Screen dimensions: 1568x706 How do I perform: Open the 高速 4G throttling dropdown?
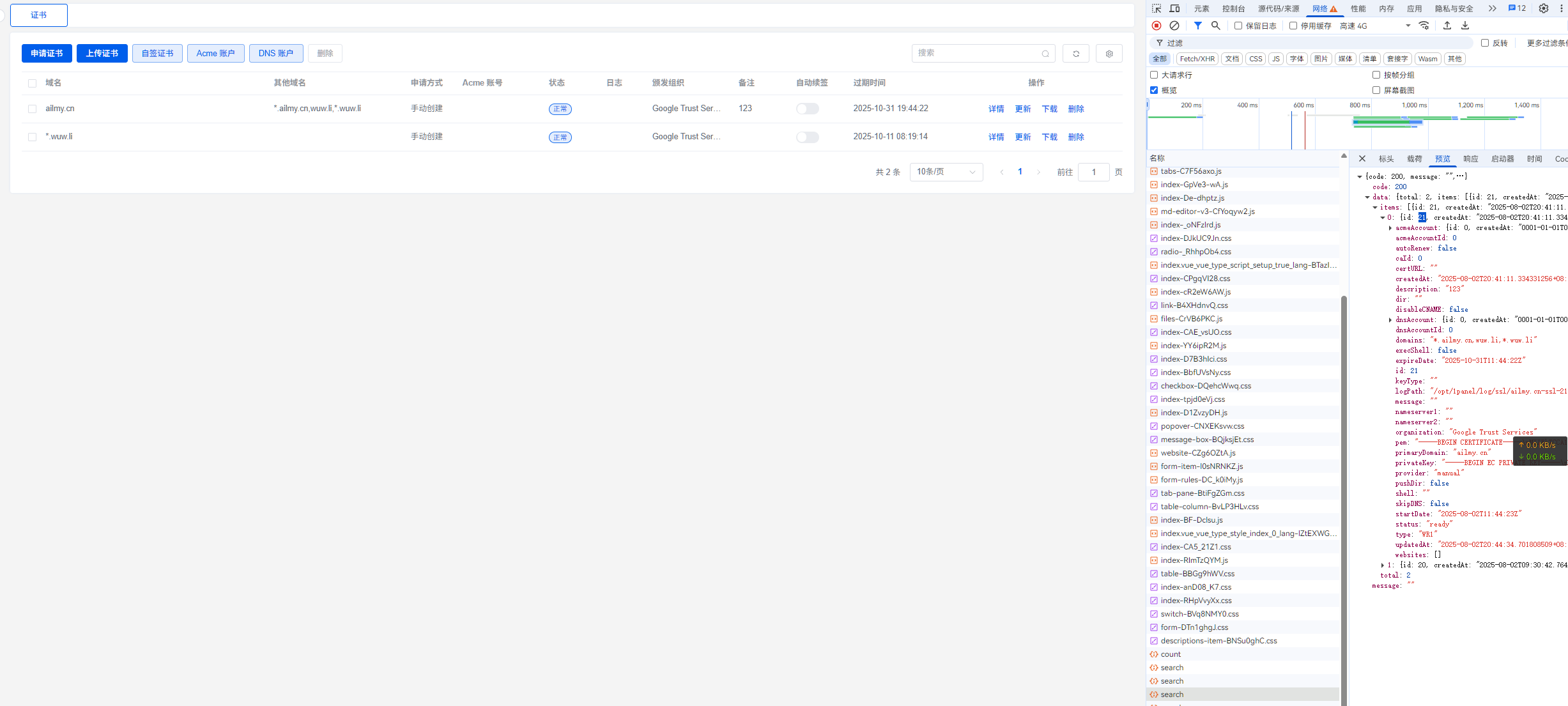coord(1375,26)
